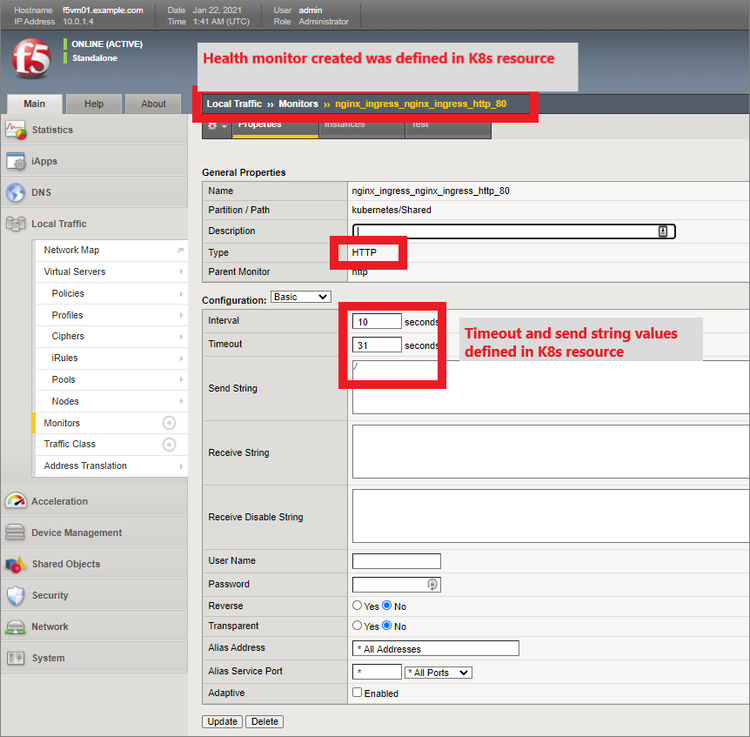750x737 pixels.
Task: Open Pools menu item
Action: (x=111, y=380)
